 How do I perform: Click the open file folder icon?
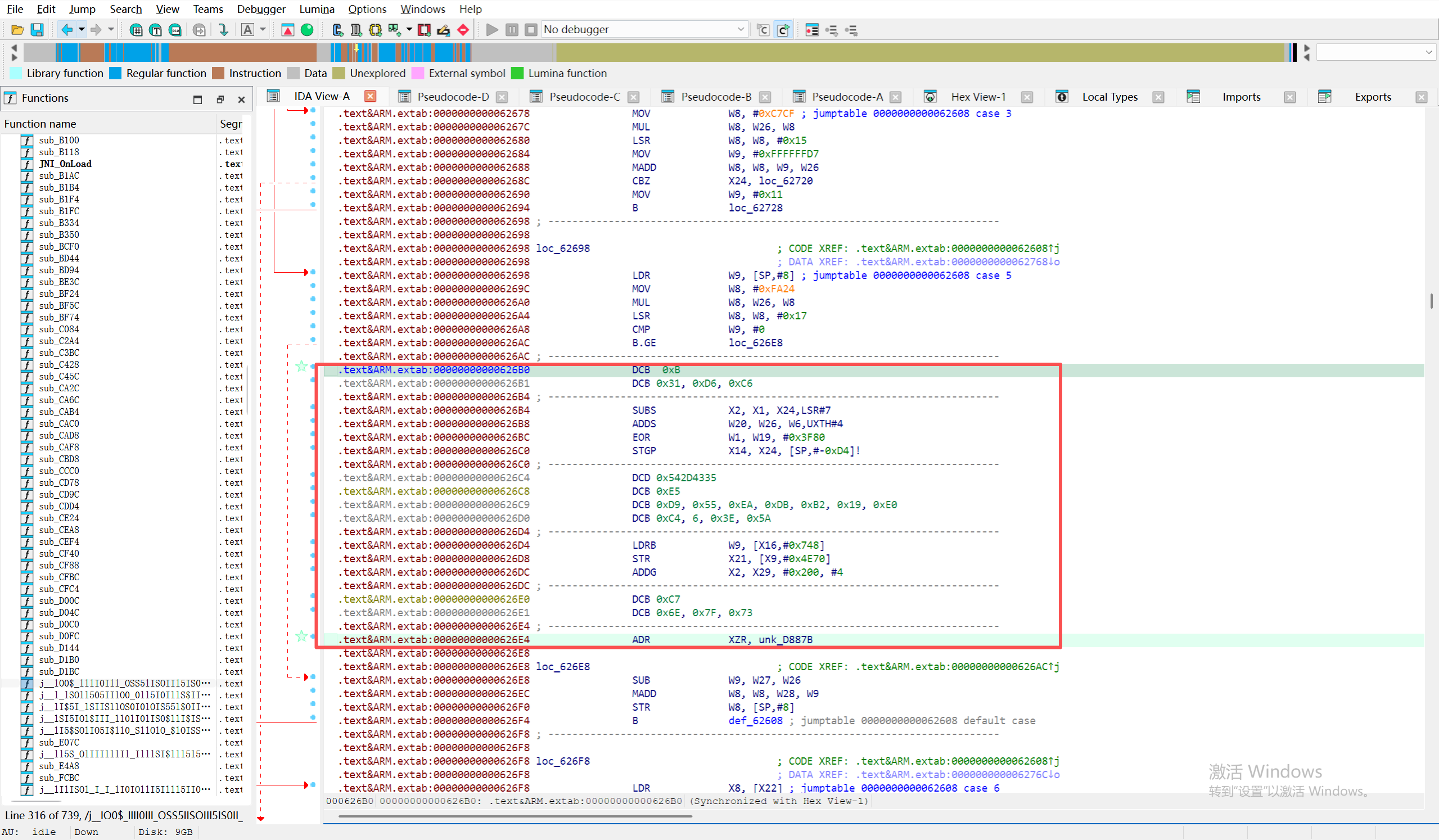coord(17,30)
